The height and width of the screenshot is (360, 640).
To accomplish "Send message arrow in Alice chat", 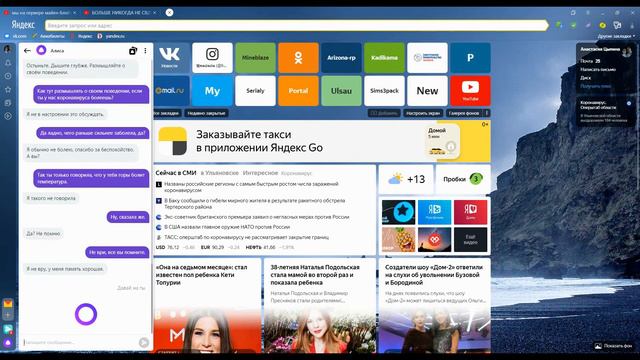I will point(144,342).
